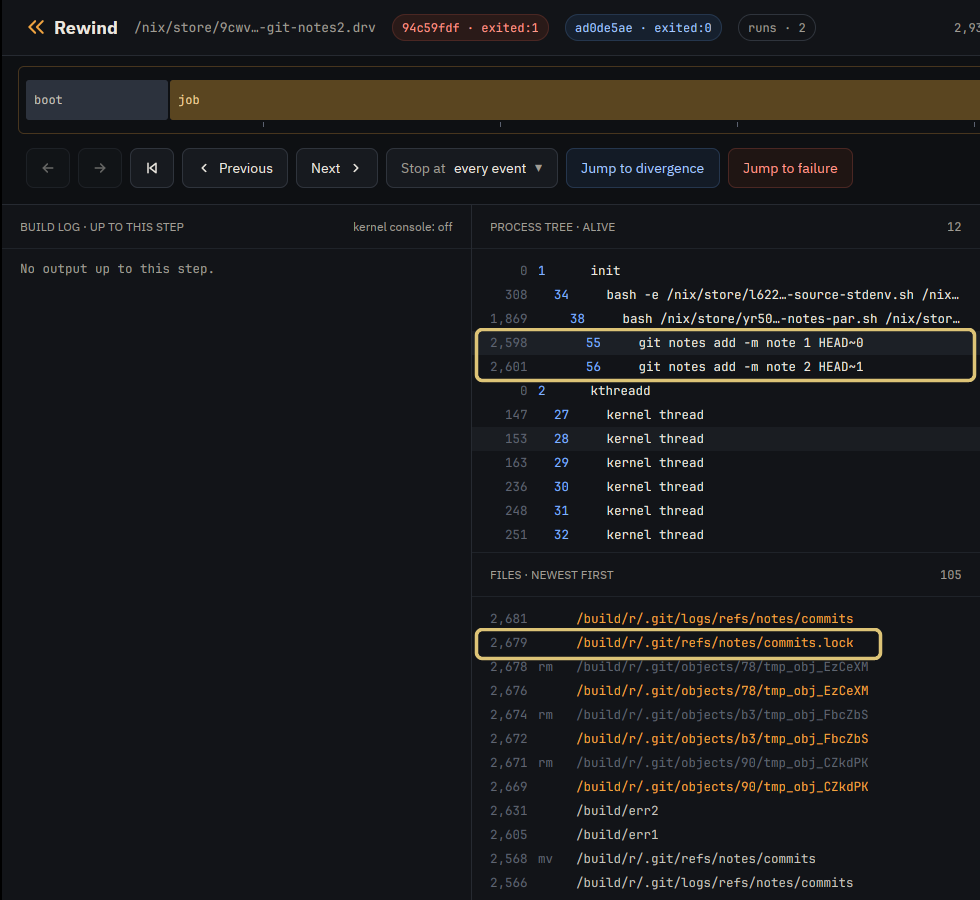Open file entry 2,676 tmp_obj_EzCeXM

pyautogui.click(x=726, y=691)
